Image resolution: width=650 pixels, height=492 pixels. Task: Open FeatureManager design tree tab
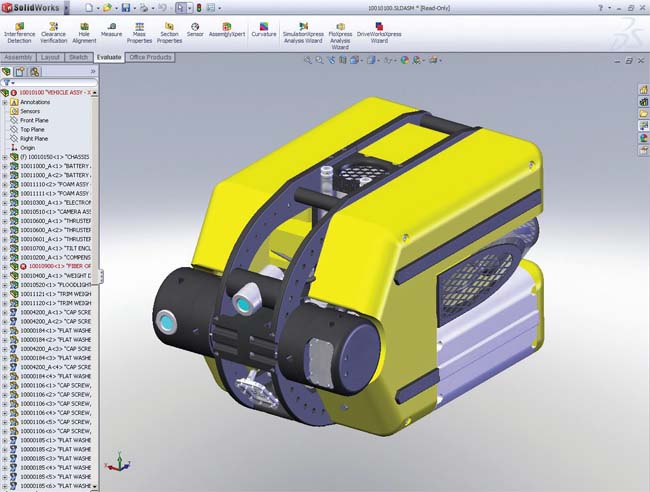click(x=6, y=71)
